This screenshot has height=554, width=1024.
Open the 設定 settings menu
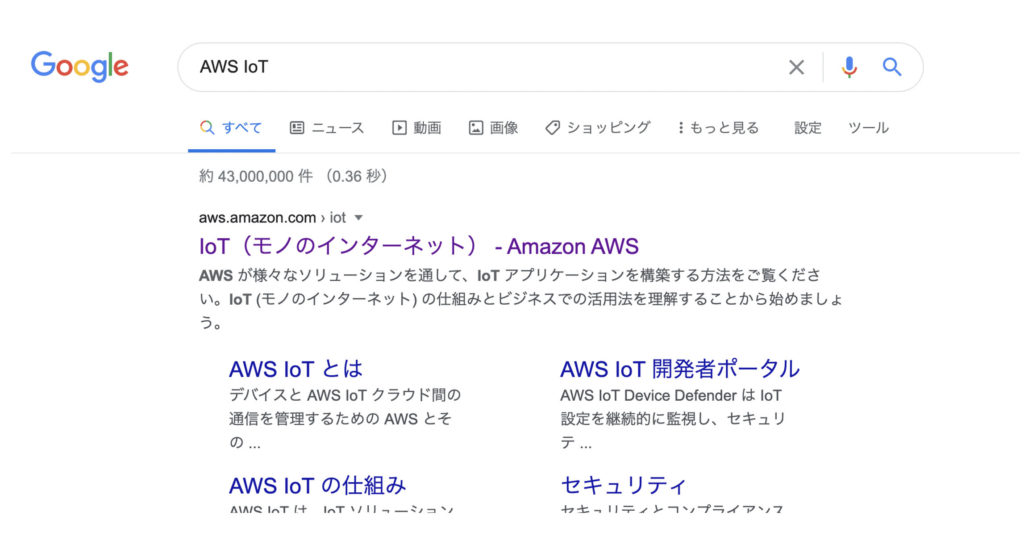pyautogui.click(x=808, y=128)
